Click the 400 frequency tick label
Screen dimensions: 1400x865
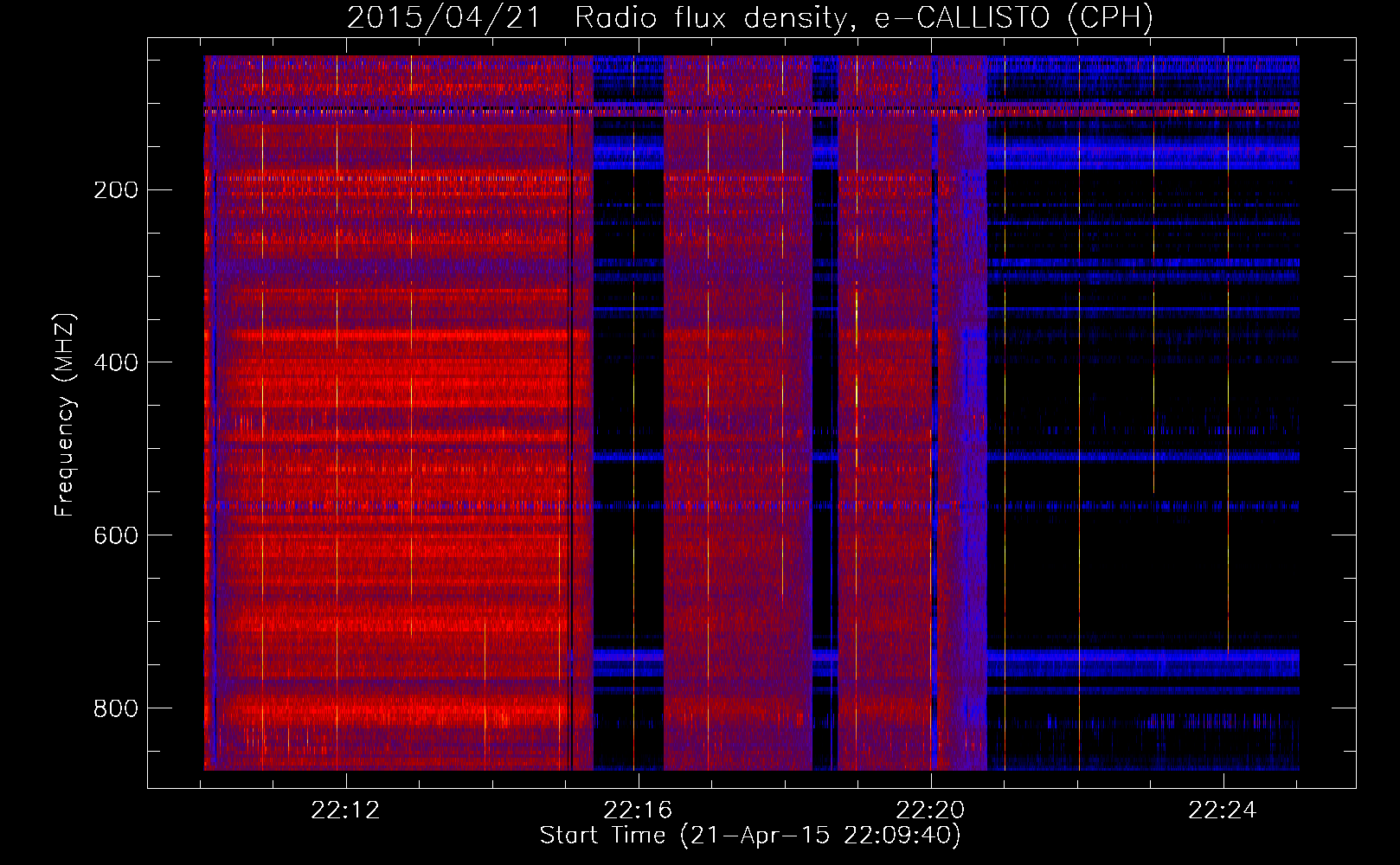point(116,362)
